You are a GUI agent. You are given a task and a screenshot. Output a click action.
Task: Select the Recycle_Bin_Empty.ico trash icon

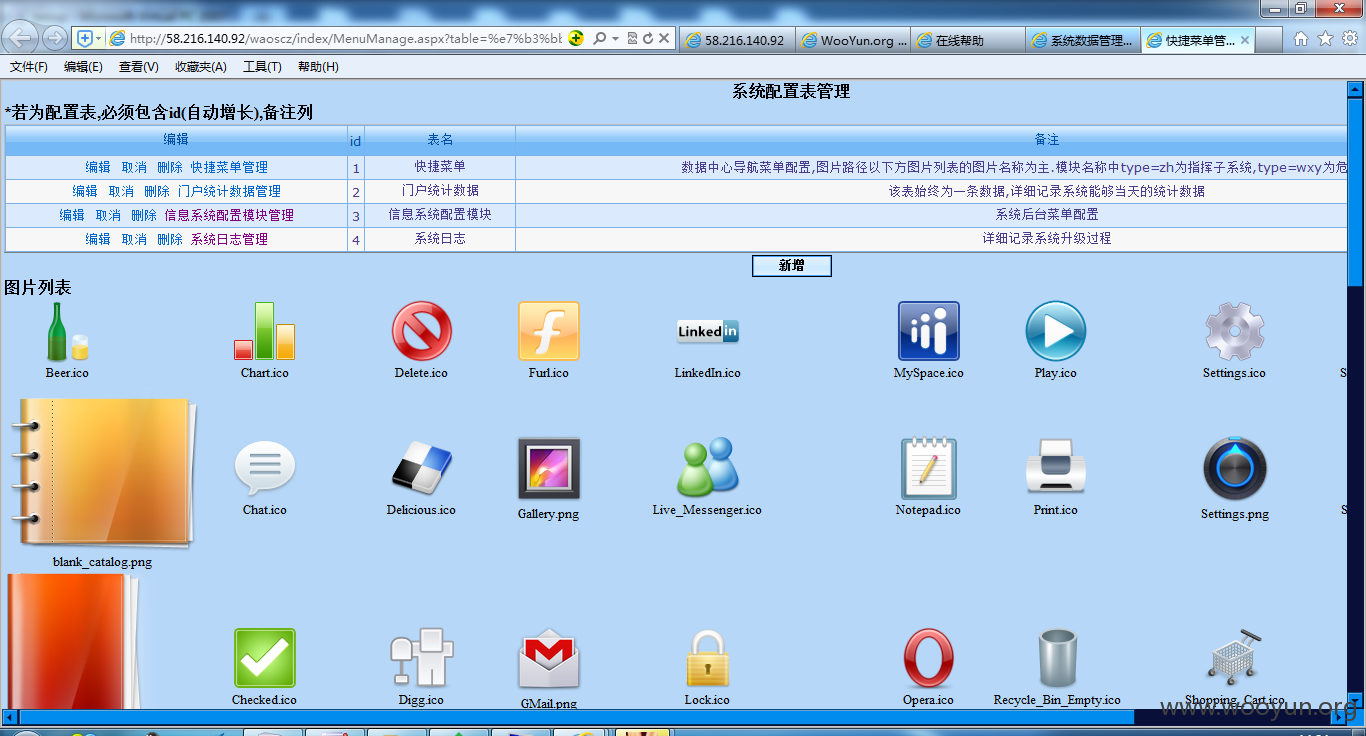tap(1056, 658)
